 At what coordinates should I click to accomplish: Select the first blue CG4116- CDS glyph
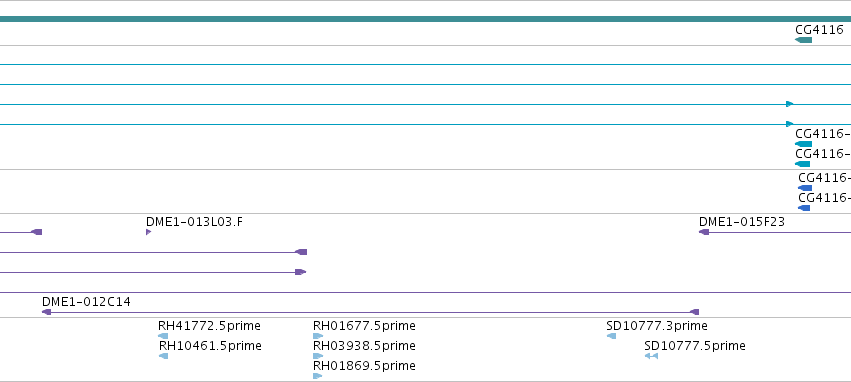point(805,188)
